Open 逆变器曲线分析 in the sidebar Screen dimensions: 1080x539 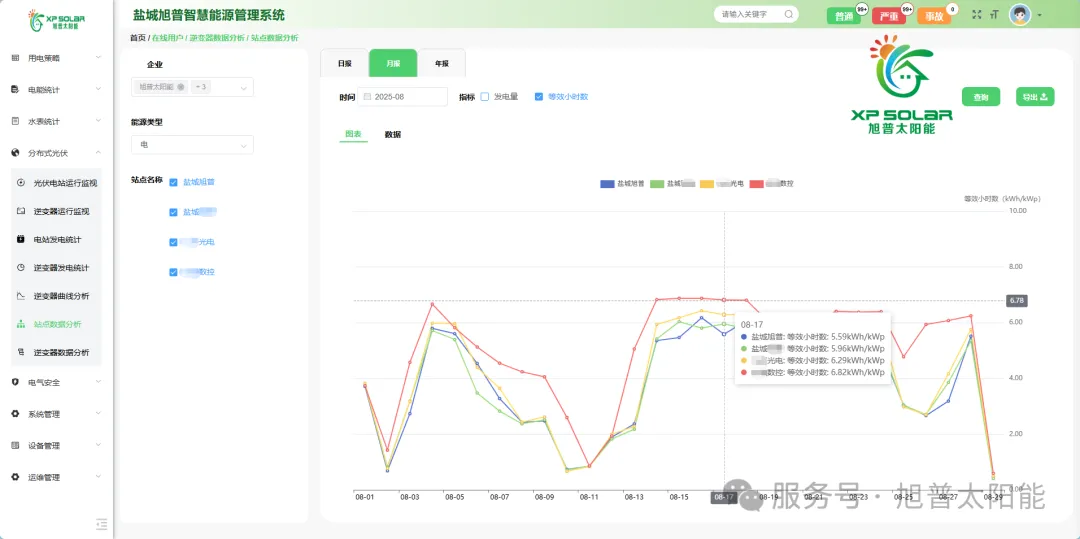pos(61,296)
